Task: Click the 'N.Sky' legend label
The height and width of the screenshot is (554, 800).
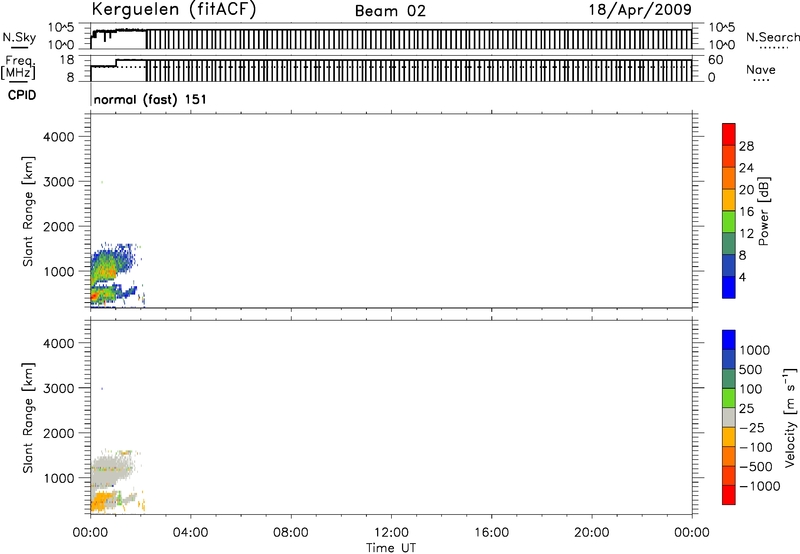Action: click(x=19, y=37)
